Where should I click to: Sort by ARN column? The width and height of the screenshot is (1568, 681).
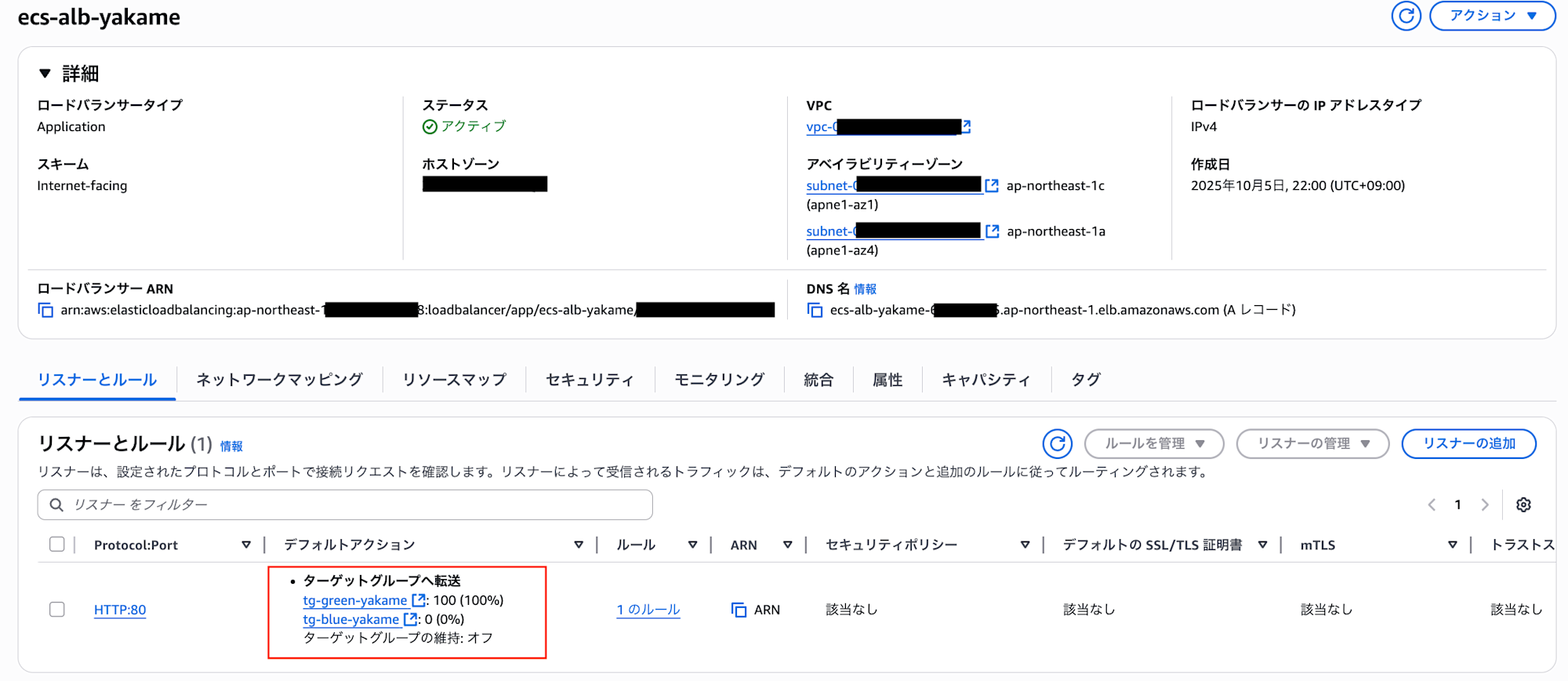788,545
